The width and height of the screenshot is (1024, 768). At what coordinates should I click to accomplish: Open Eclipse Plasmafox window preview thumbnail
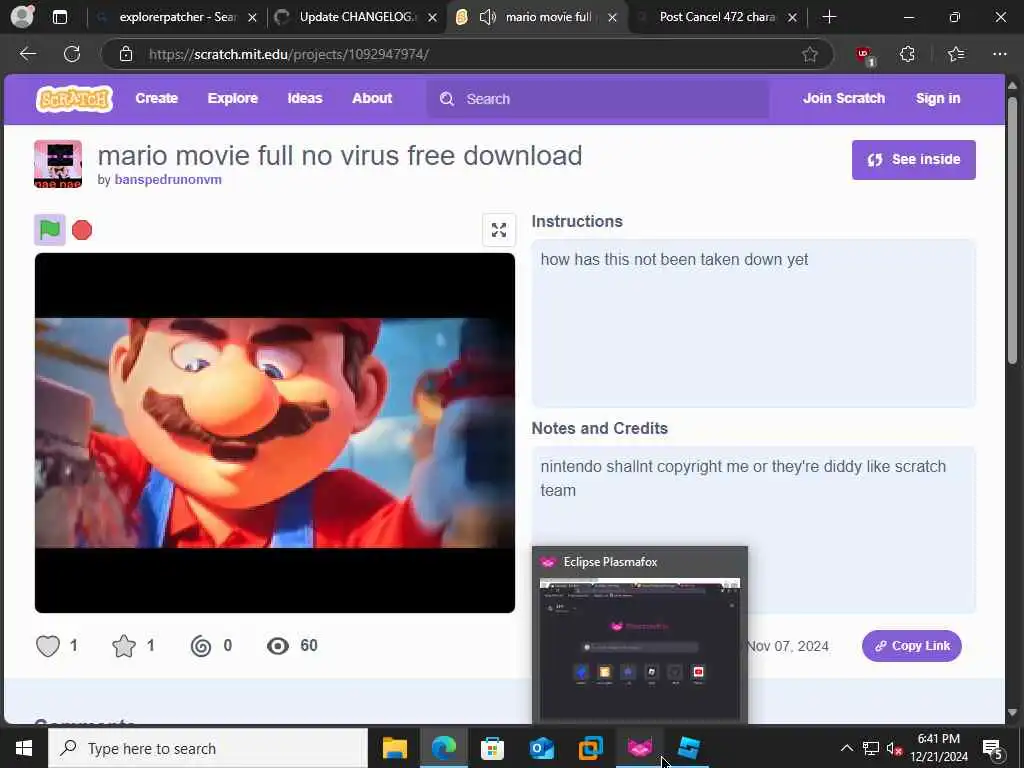[x=640, y=648]
